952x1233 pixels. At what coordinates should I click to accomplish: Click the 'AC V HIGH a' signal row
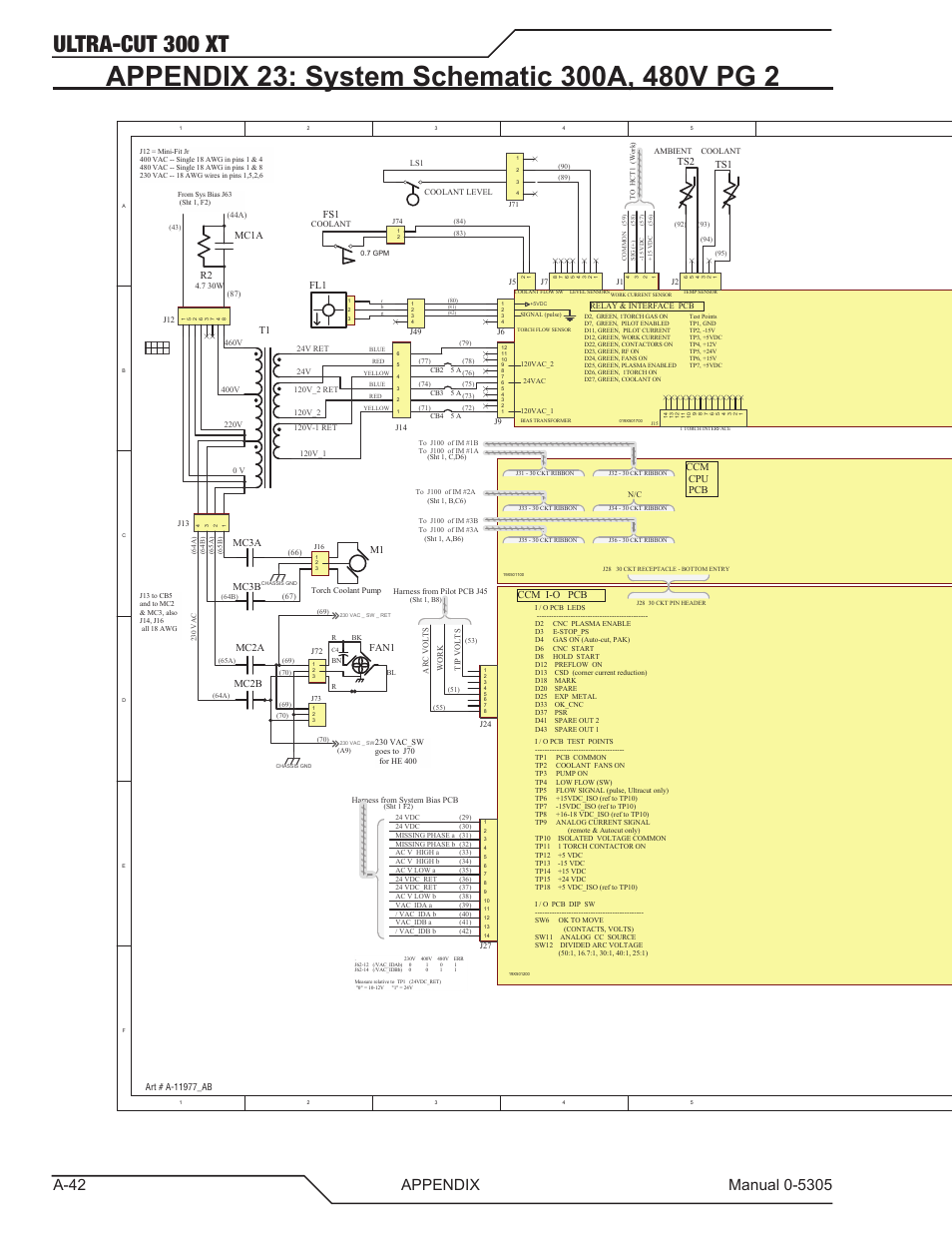433,853
